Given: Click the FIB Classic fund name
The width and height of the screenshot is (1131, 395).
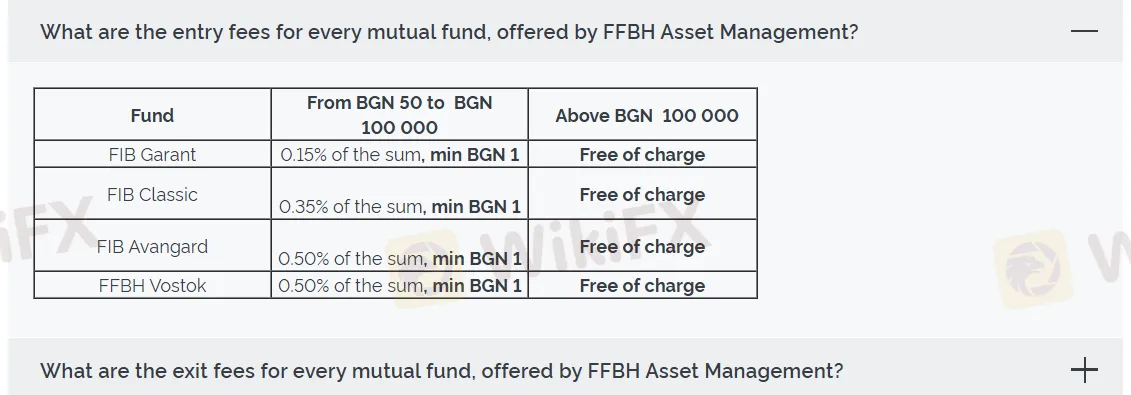Looking at the screenshot, I should [152, 195].
